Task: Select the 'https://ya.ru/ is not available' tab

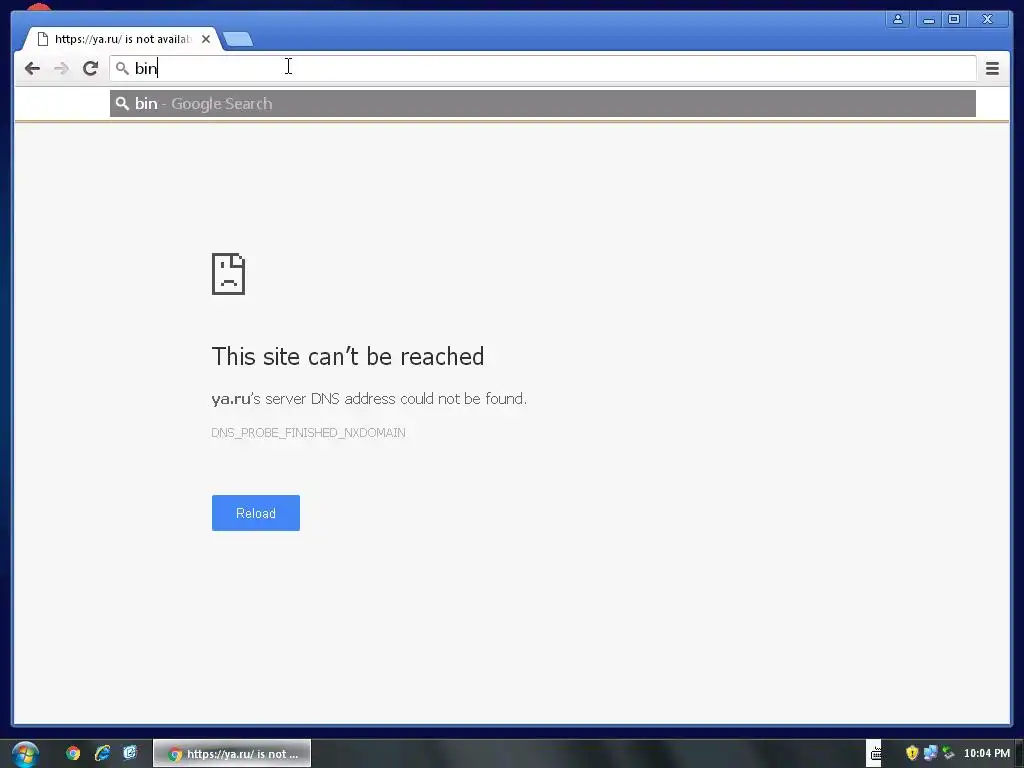Action: 123,39
